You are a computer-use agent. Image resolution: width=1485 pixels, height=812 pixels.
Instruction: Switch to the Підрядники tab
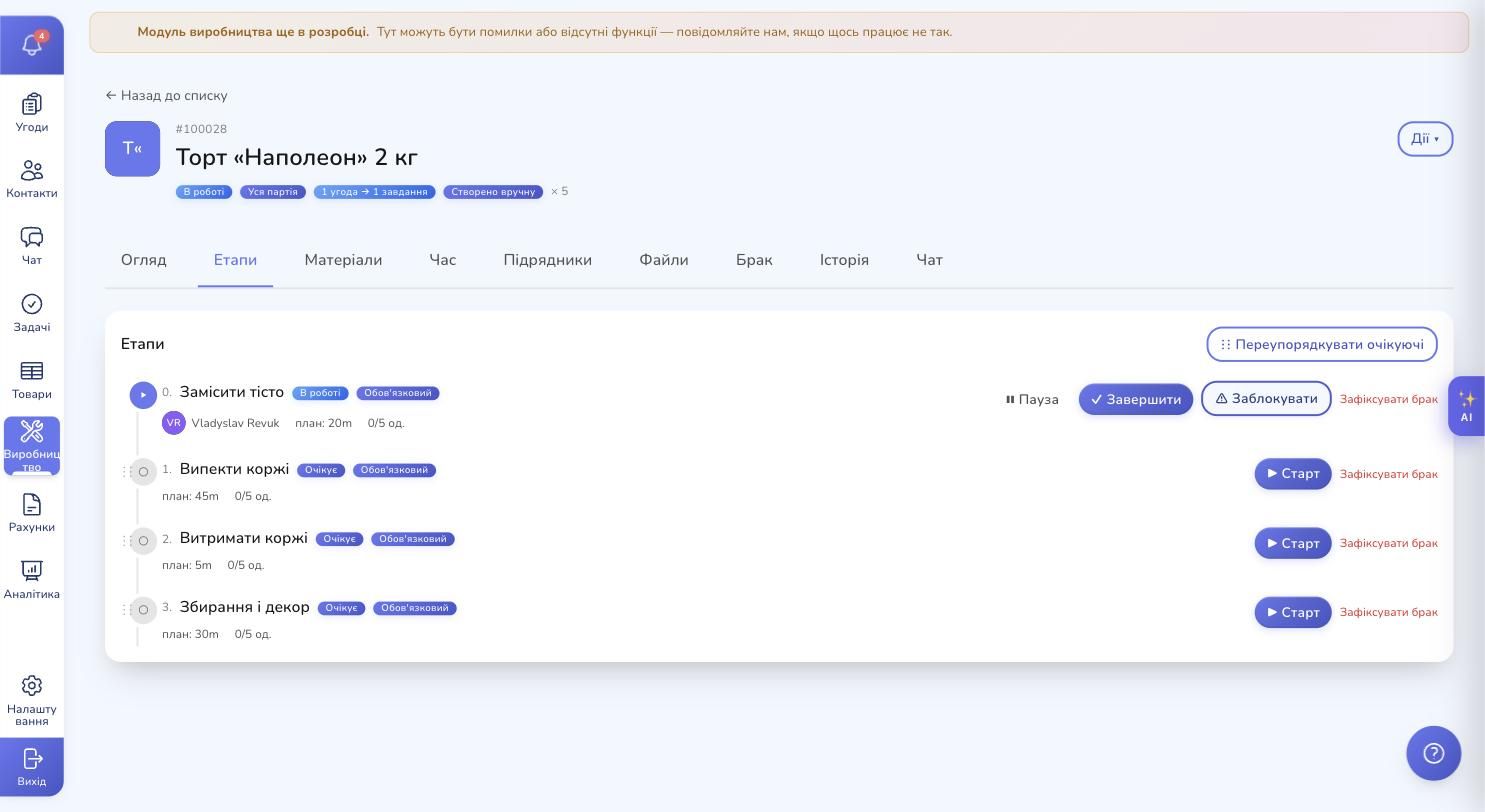point(548,260)
